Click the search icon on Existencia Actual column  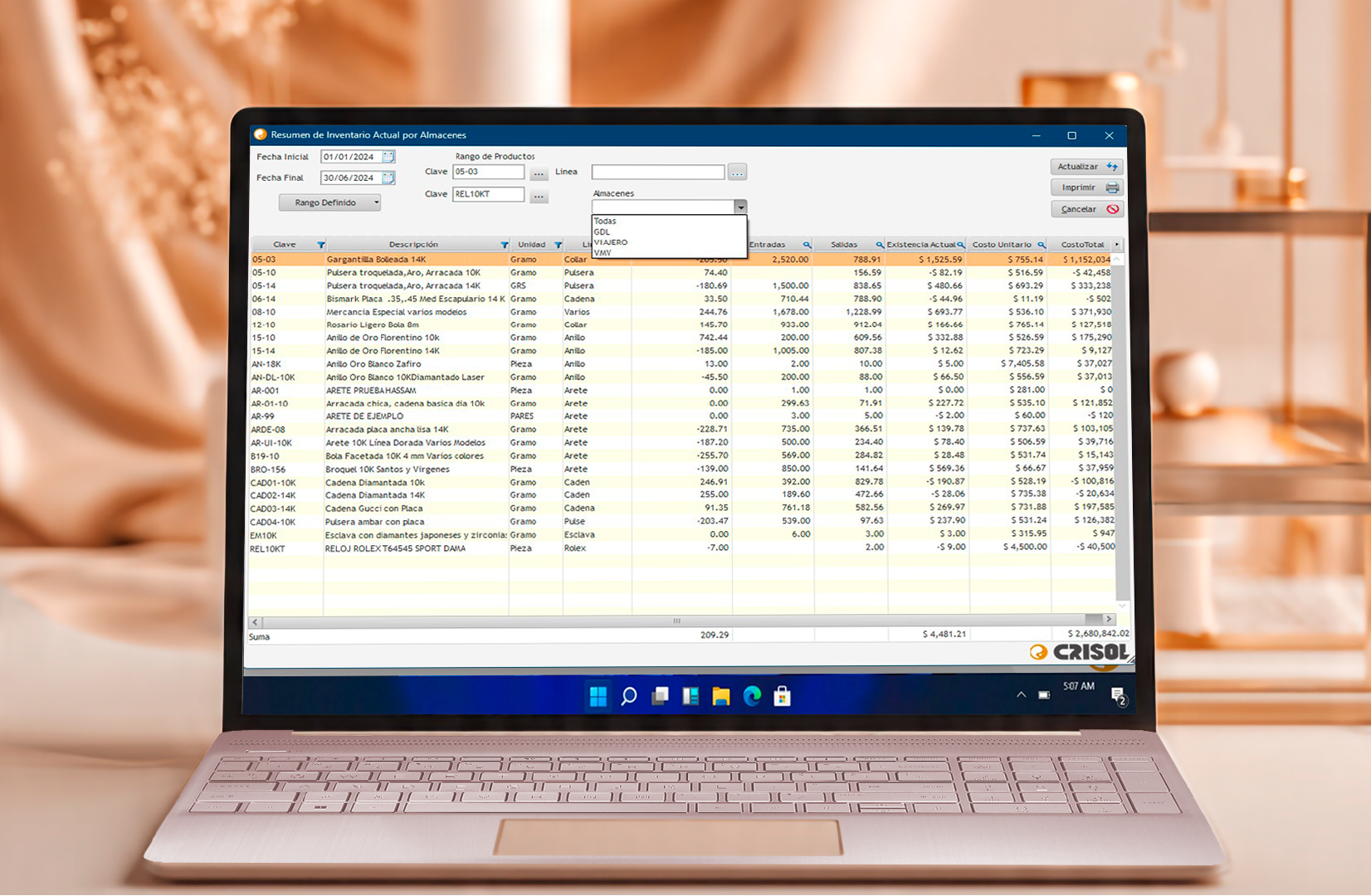click(x=962, y=245)
